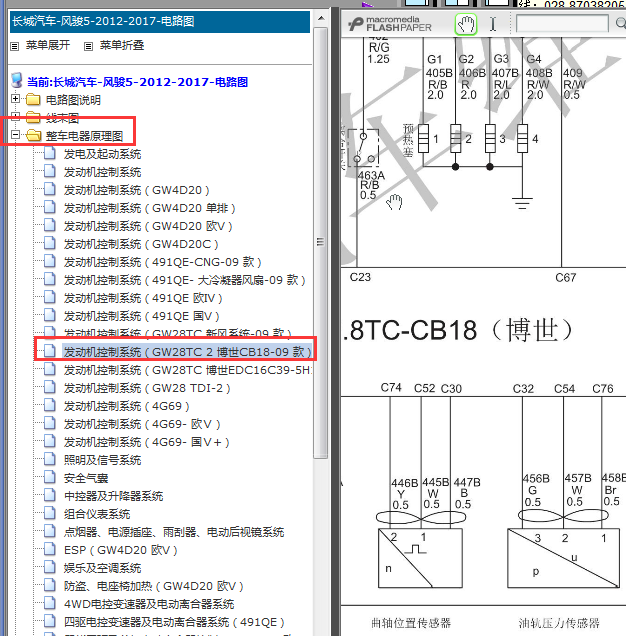The image size is (626, 636).
Task: Open 发动机控制系统（491QE-CNG-09 款） document
Action: (163, 262)
